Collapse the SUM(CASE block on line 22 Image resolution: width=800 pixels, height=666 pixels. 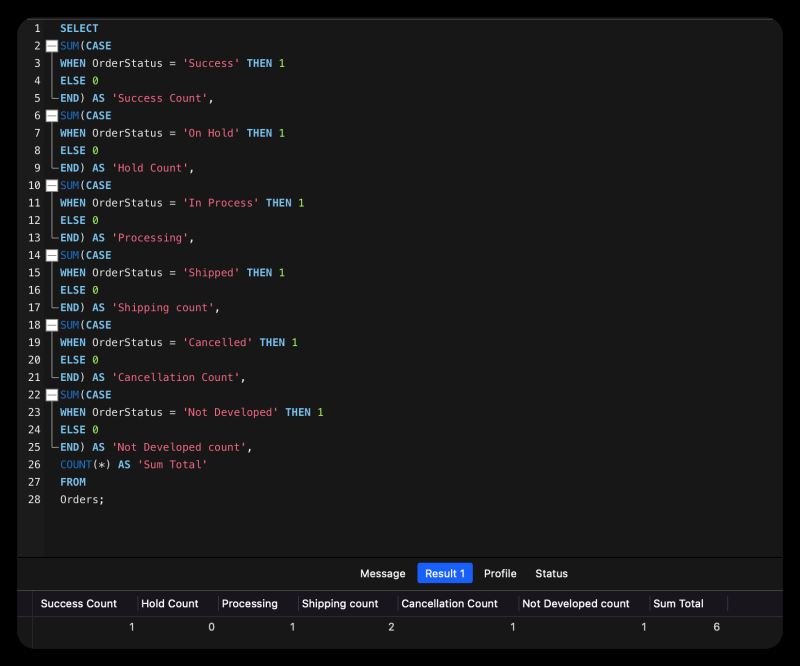(x=52, y=395)
